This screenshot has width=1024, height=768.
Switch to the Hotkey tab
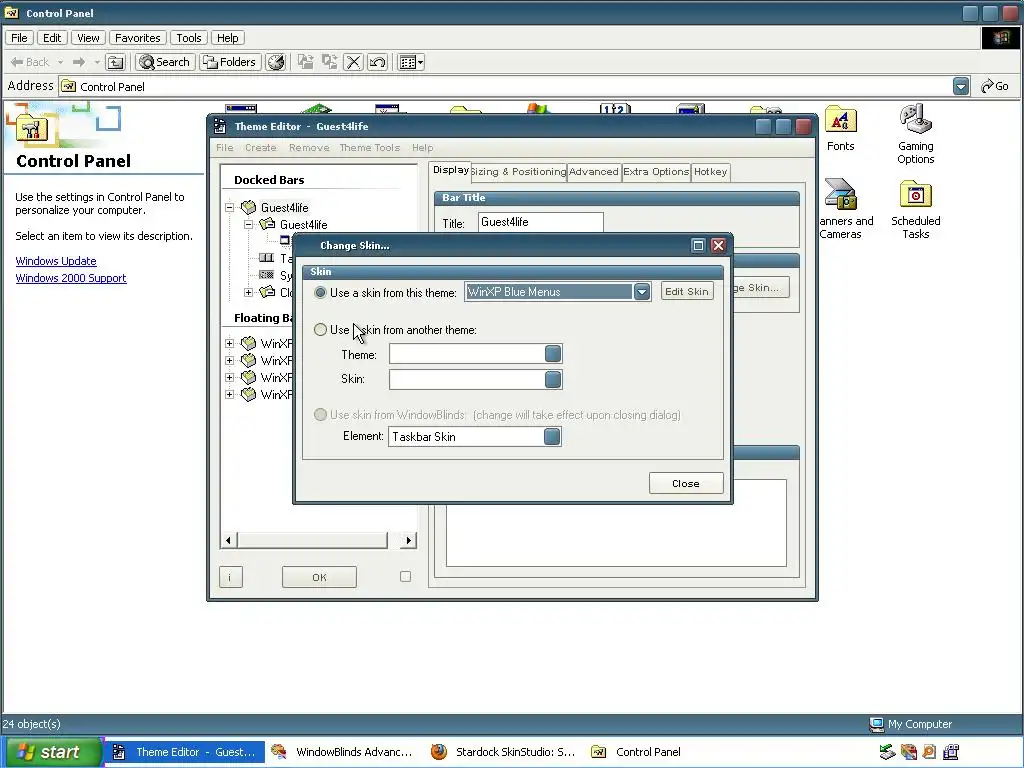click(x=711, y=172)
